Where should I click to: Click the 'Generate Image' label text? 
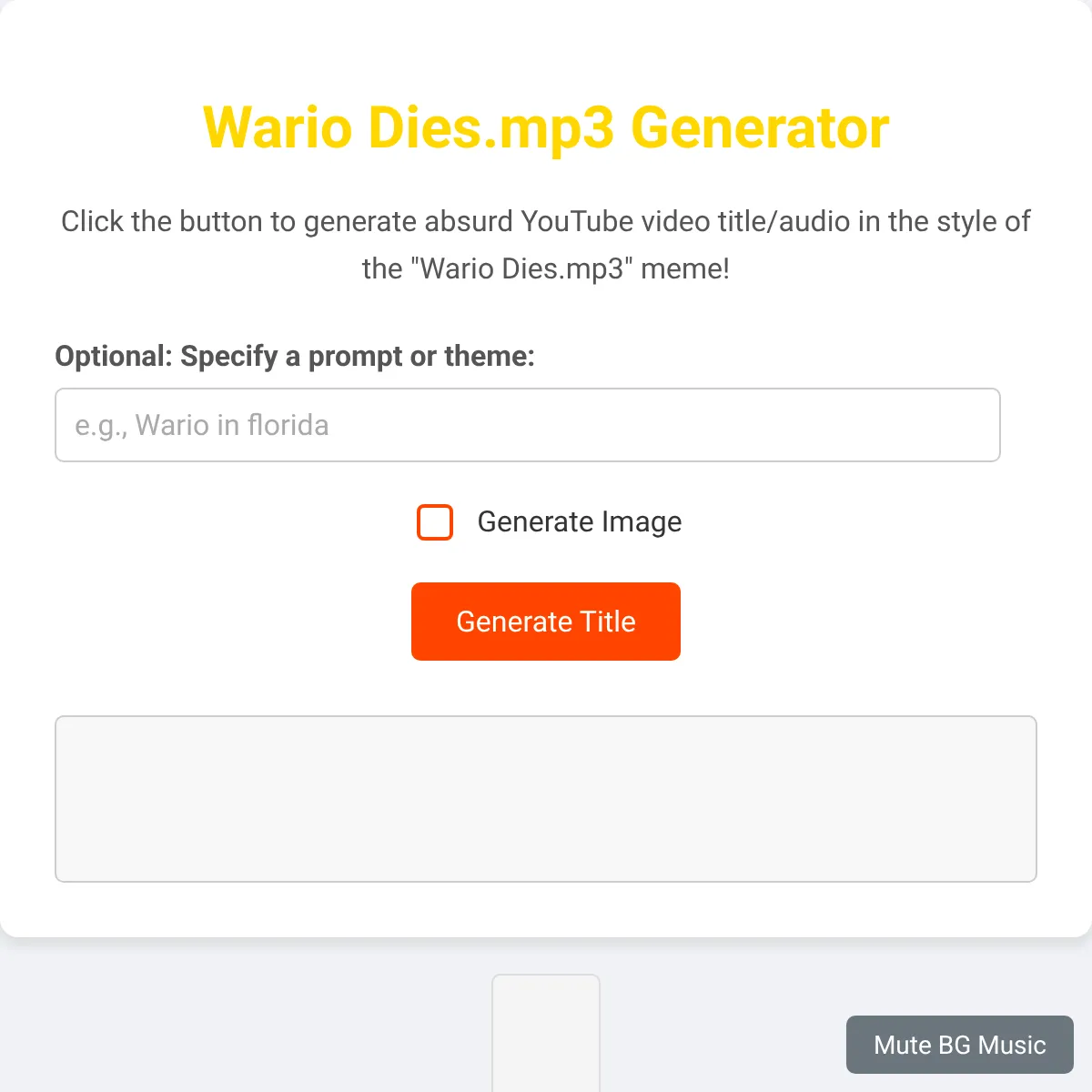[x=580, y=521]
